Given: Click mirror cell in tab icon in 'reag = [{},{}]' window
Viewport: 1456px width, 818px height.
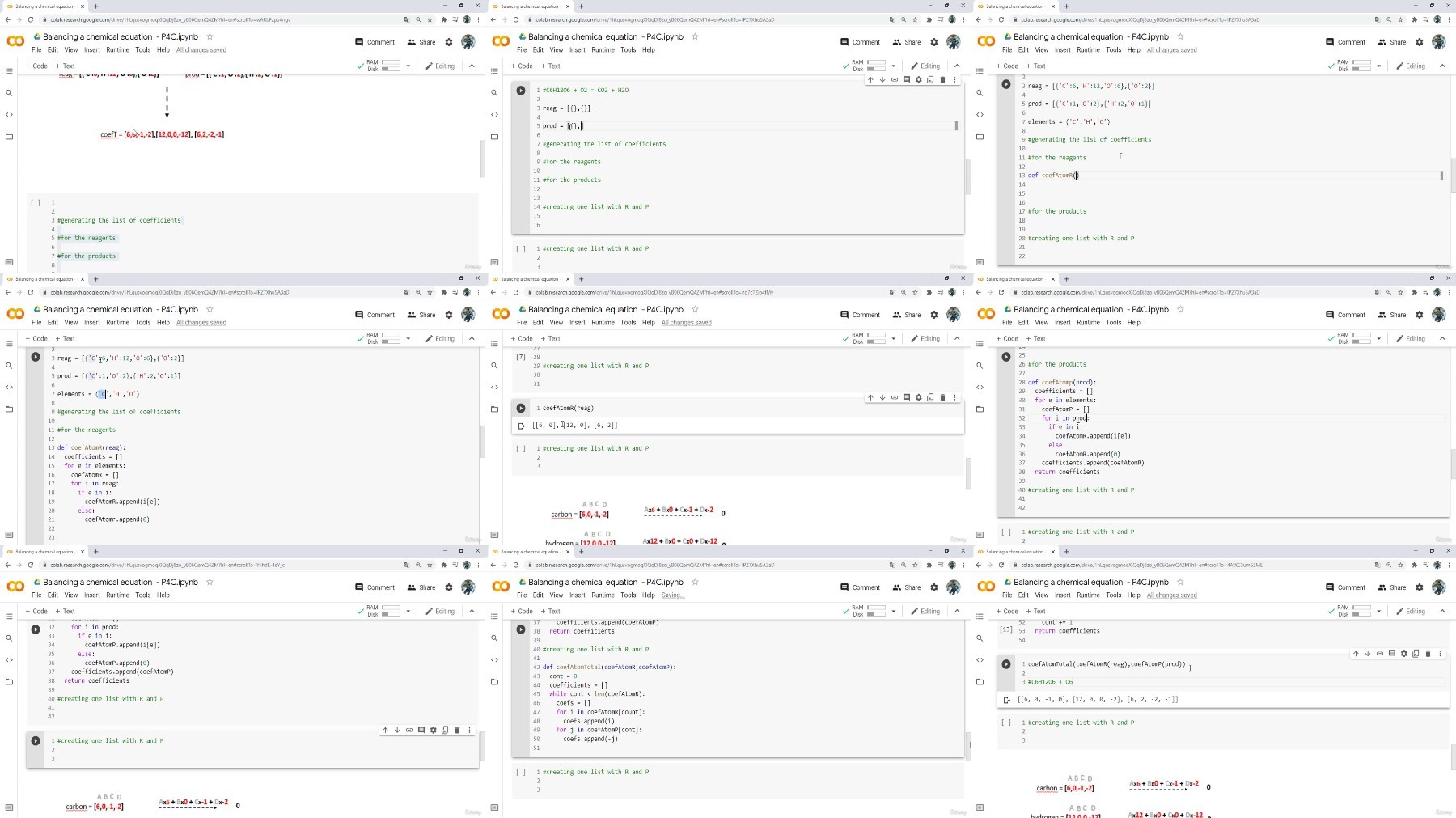Looking at the screenshot, I should pyautogui.click(x=930, y=79).
